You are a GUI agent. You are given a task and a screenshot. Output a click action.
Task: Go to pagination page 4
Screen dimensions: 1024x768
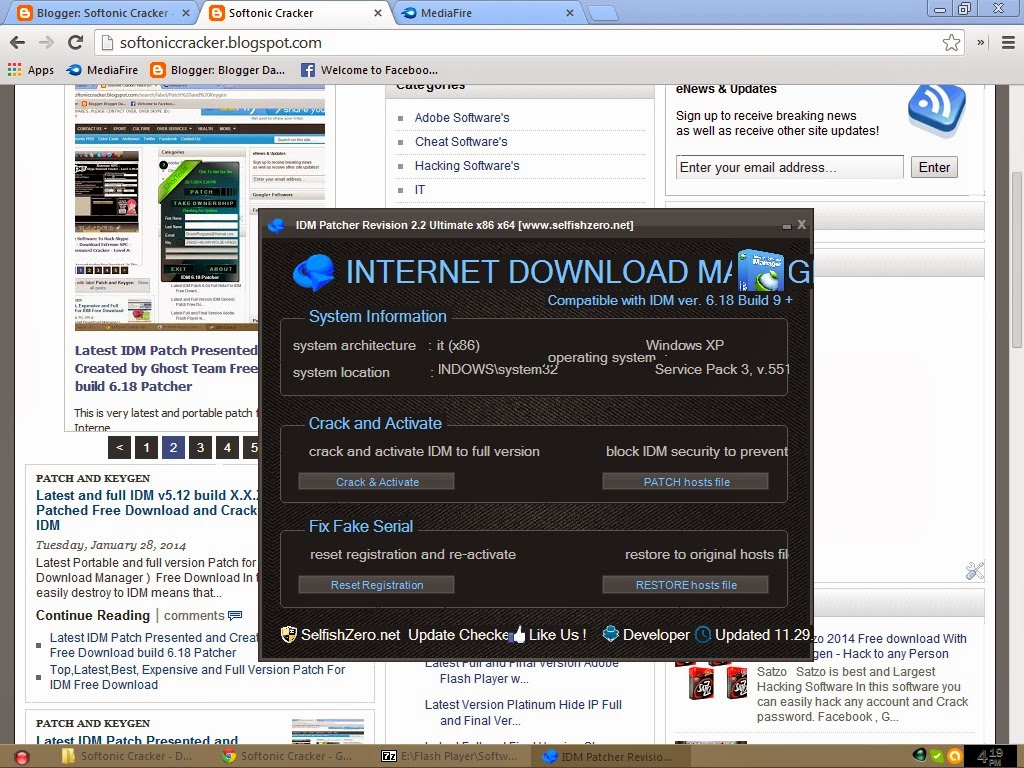[227, 447]
